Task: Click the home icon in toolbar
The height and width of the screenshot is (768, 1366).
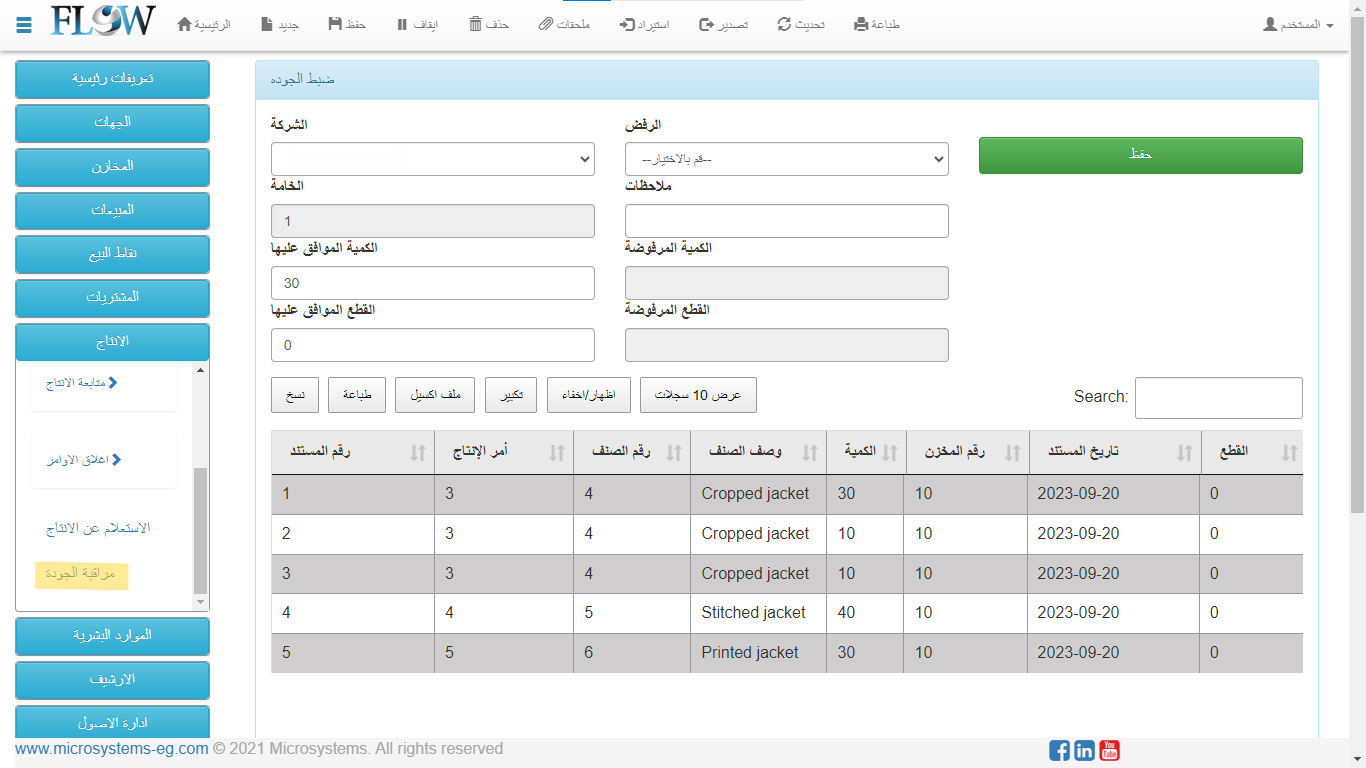Action: coord(184,24)
